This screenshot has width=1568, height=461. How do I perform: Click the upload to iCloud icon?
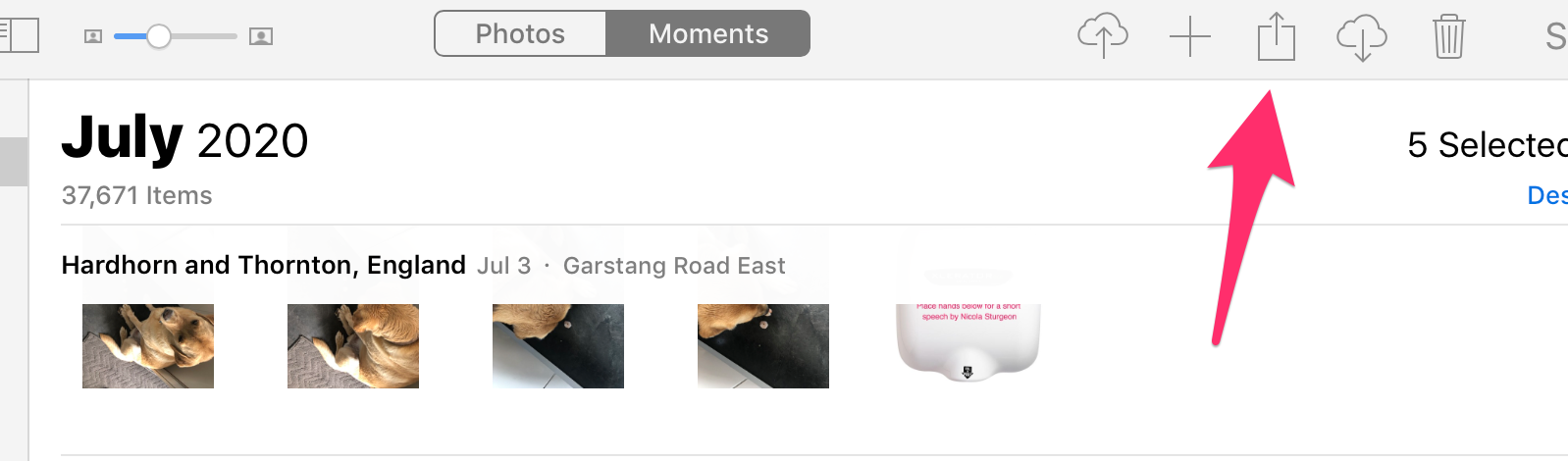[x=1103, y=35]
